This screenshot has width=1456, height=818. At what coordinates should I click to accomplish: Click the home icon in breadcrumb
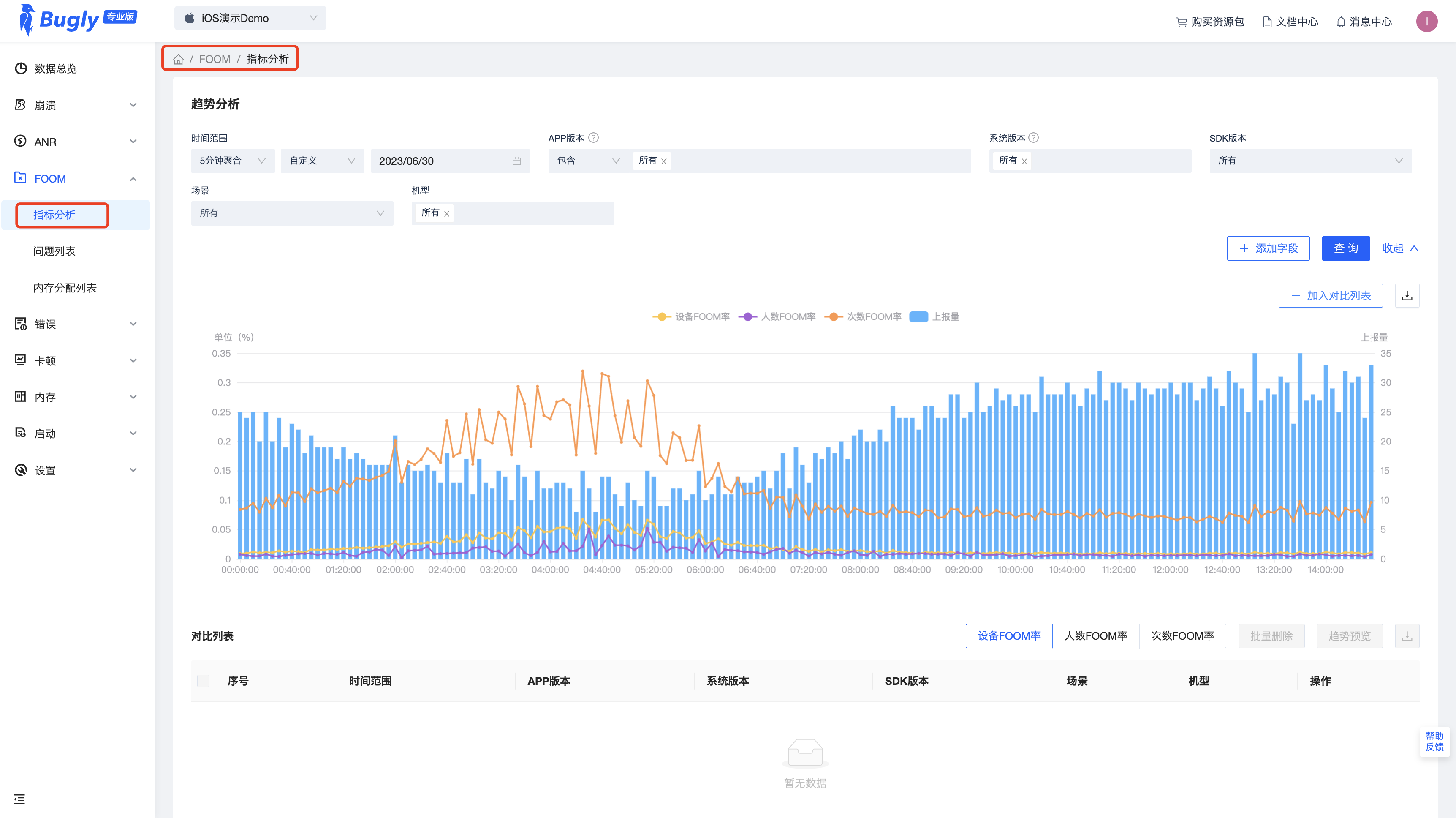tap(178, 60)
